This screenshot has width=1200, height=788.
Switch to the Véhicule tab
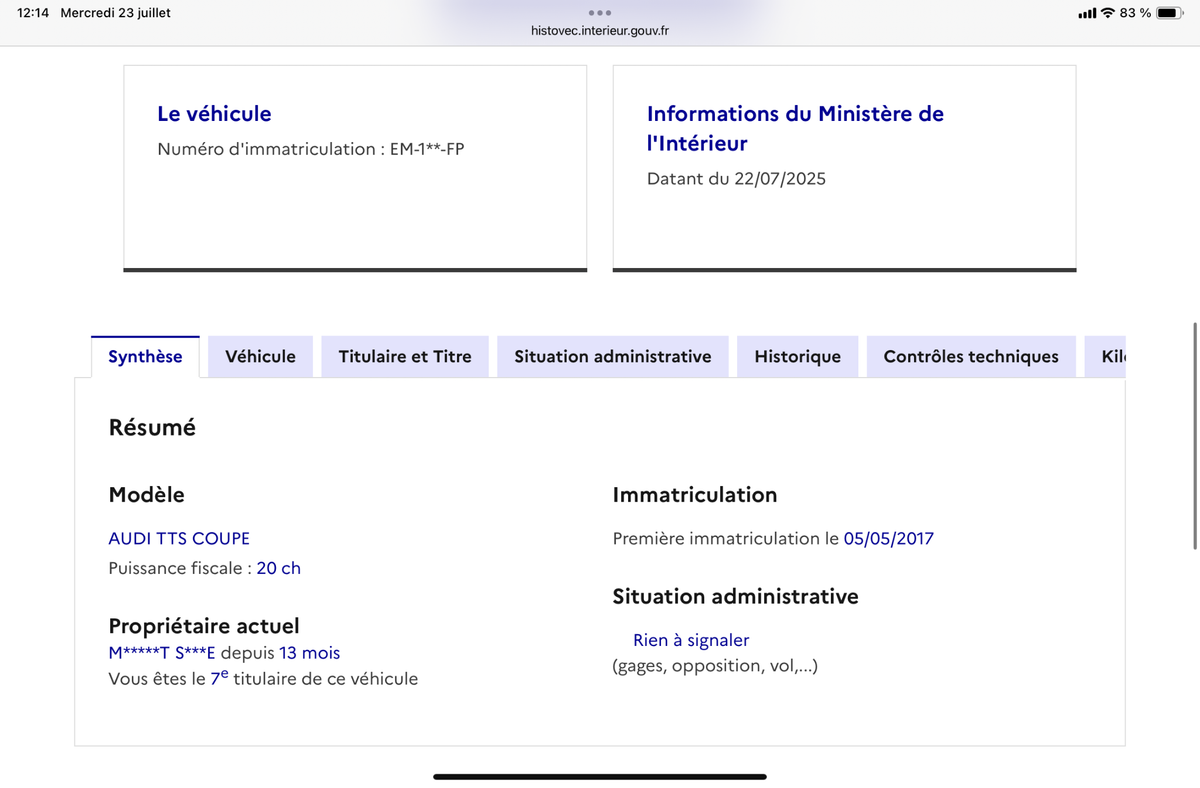(x=260, y=357)
